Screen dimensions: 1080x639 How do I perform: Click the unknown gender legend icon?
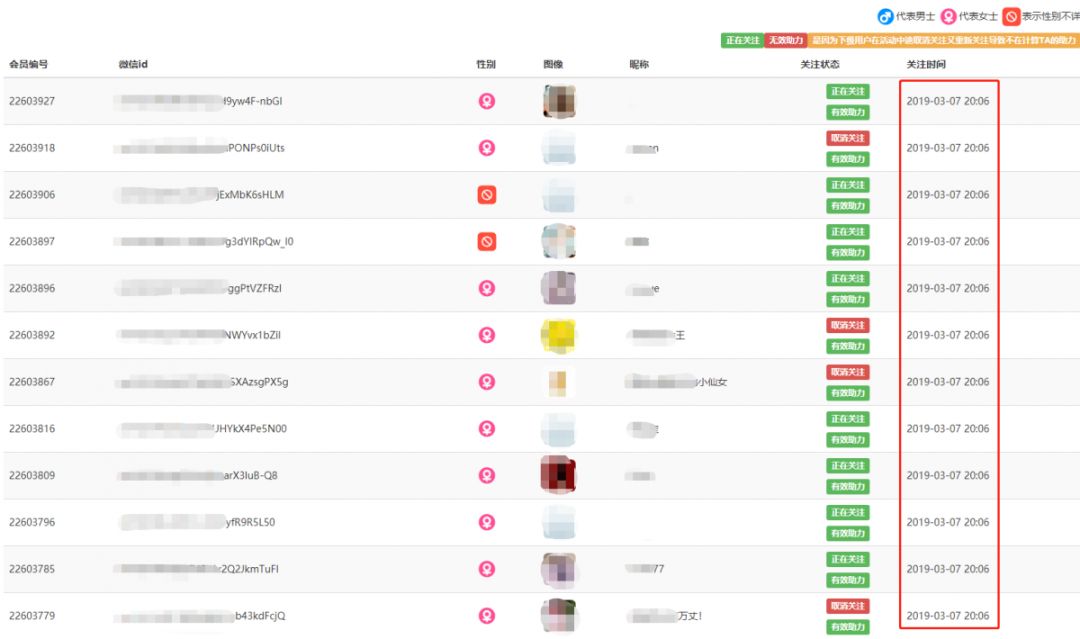(1011, 16)
